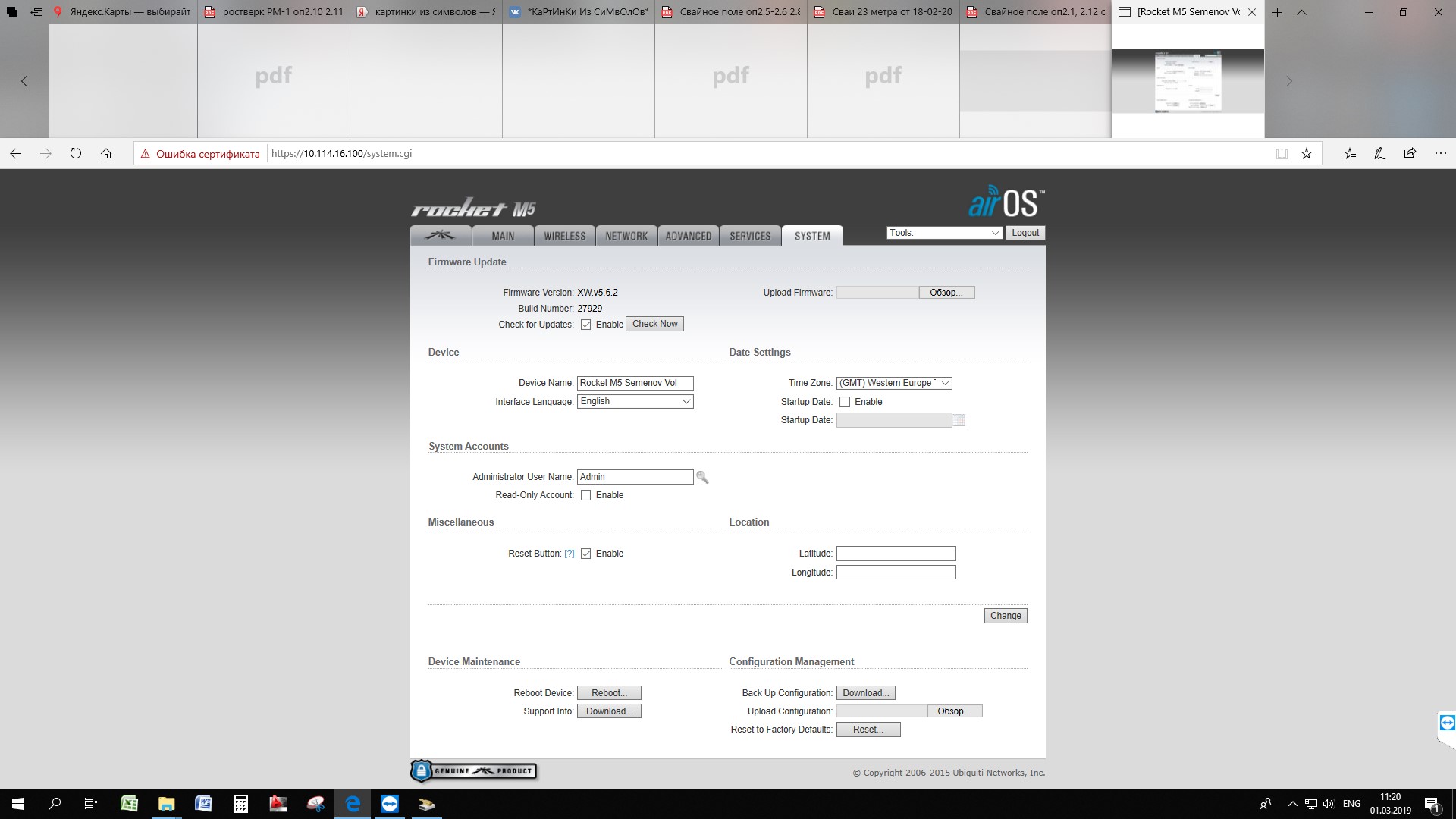Click the Longitude input field
Image resolution: width=1456 pixels, height=819 pixels.
coord(896,573)
